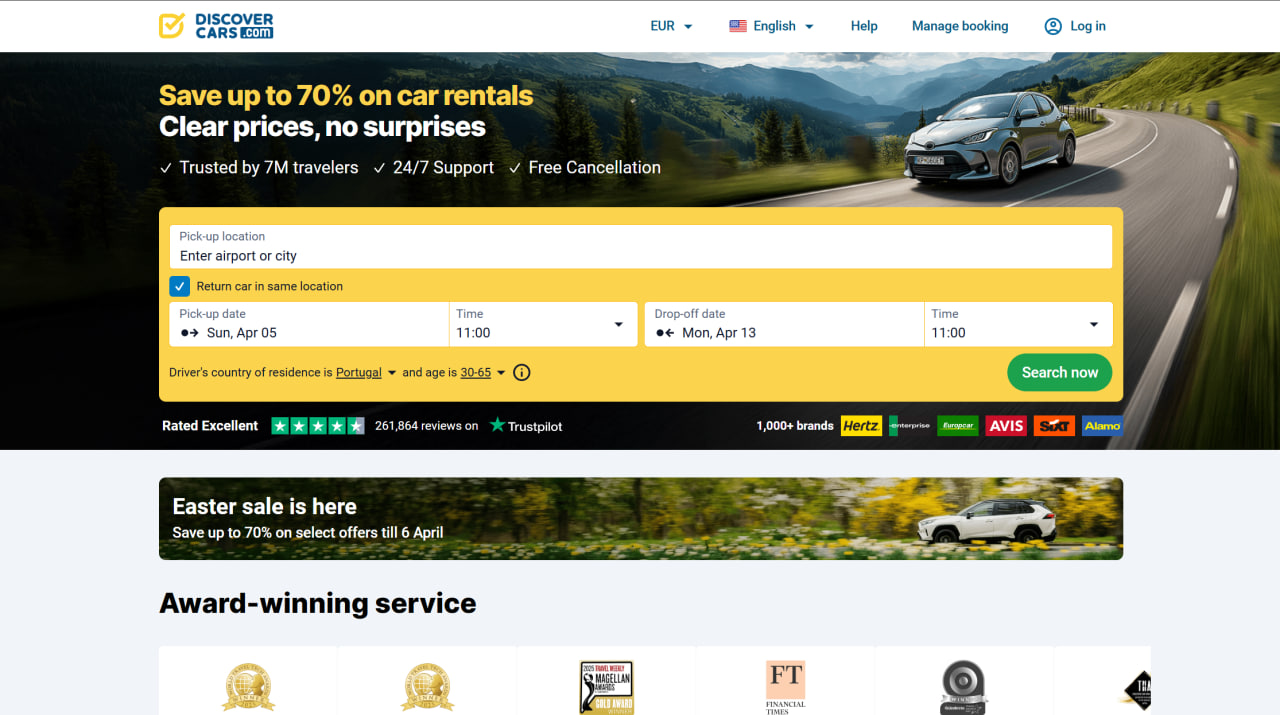Open the EUR currency dropdown
Viewport: 1280px width, 715px height.
[671, 26]
